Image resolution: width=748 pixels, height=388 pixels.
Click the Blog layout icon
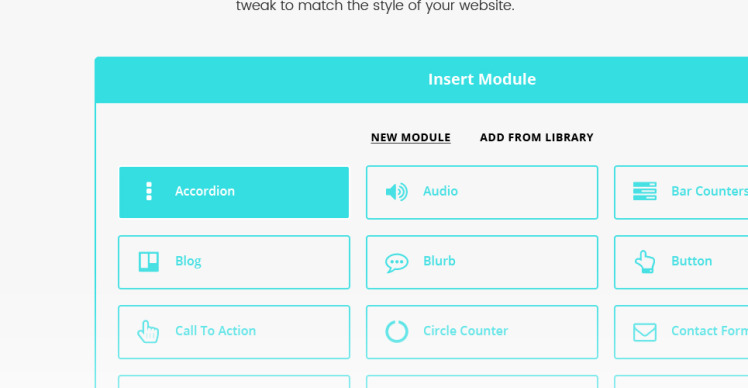pos(149,262)
